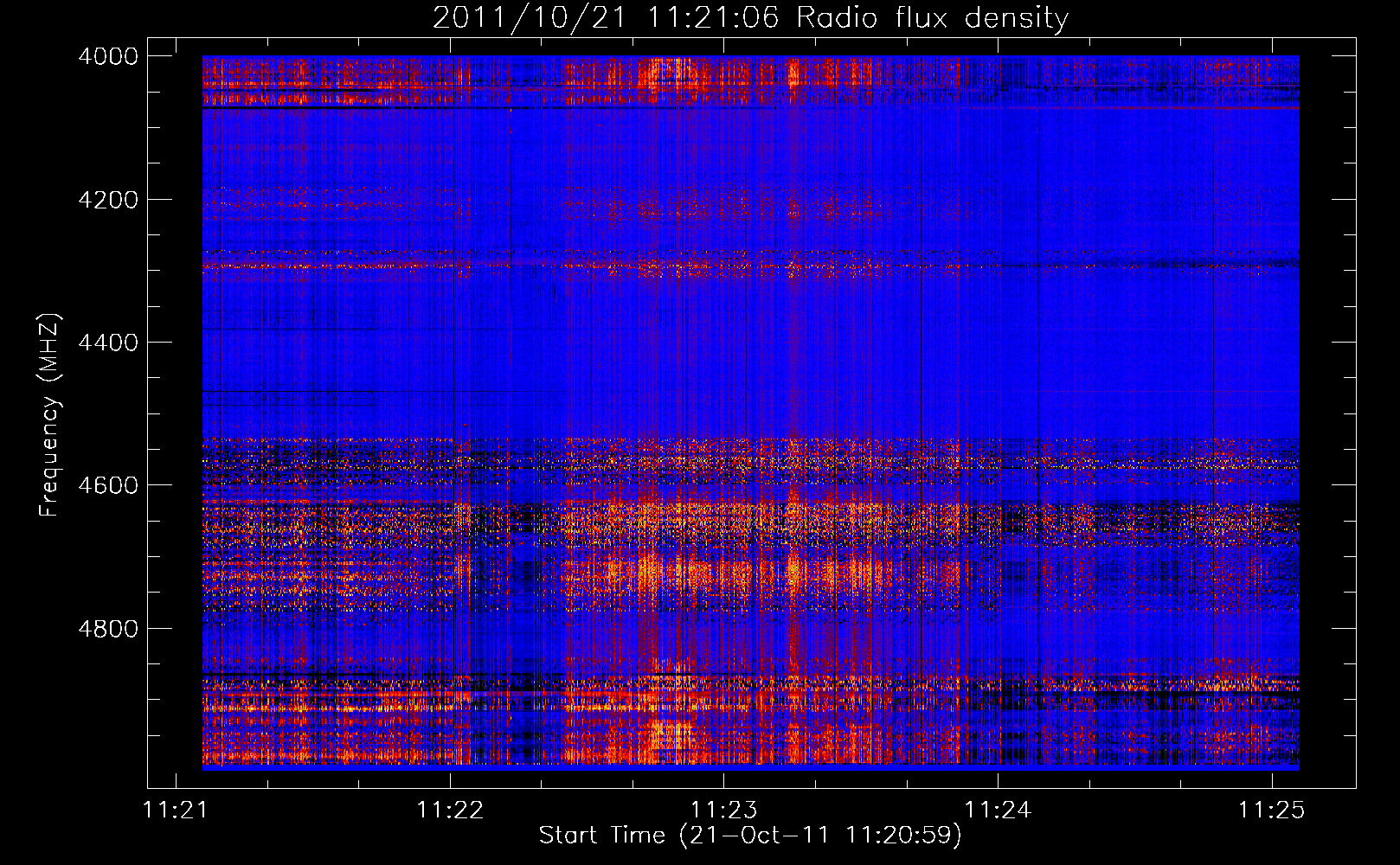
Task: Click the 'Start Time (21-Oct-11 11:20:59)' axis label
Action: 750,836
